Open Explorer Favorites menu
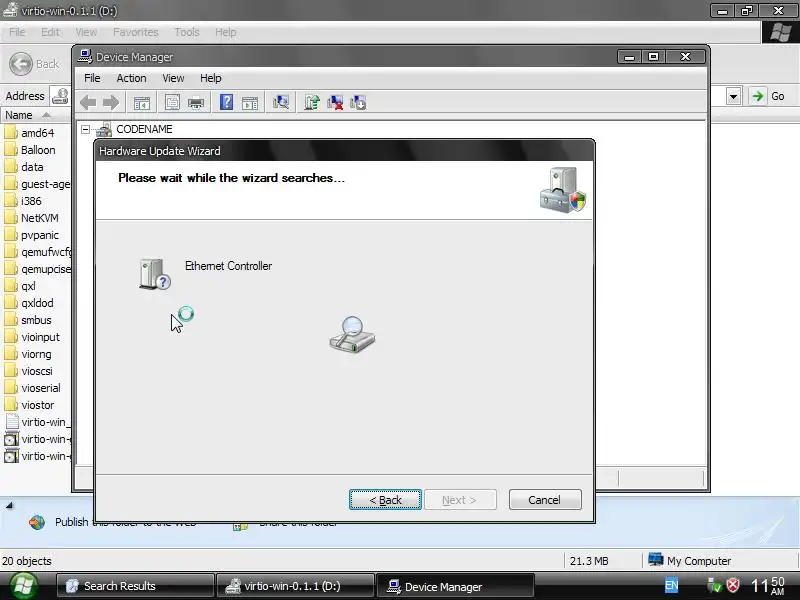The height and width of the screenshot is (600, 800). [x=136, y=32]
